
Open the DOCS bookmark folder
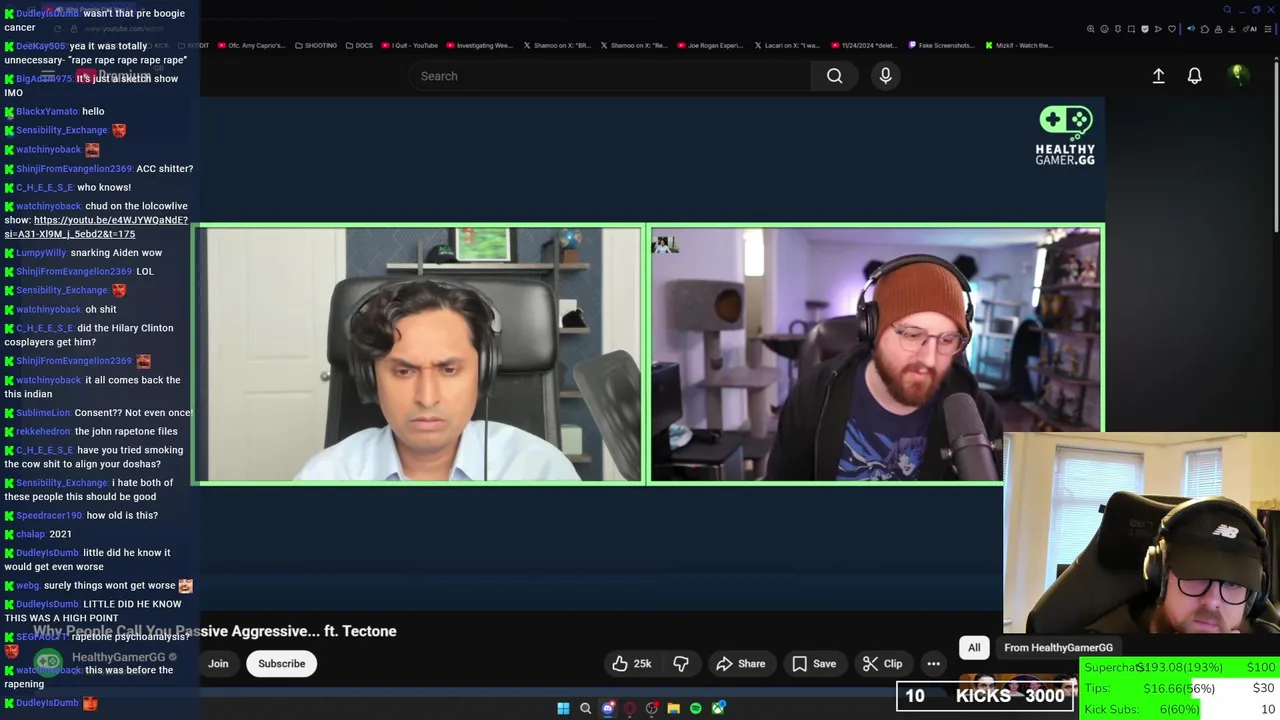pyautogui.click(x=359, y=45)
